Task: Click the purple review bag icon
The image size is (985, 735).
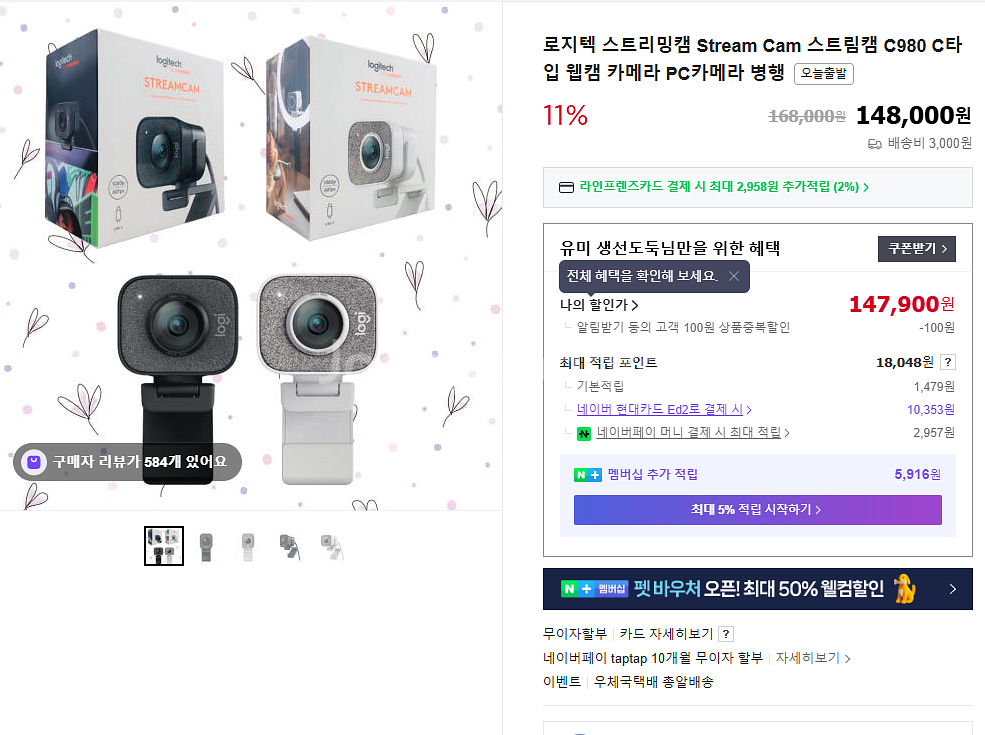Action: pos(34,462)
